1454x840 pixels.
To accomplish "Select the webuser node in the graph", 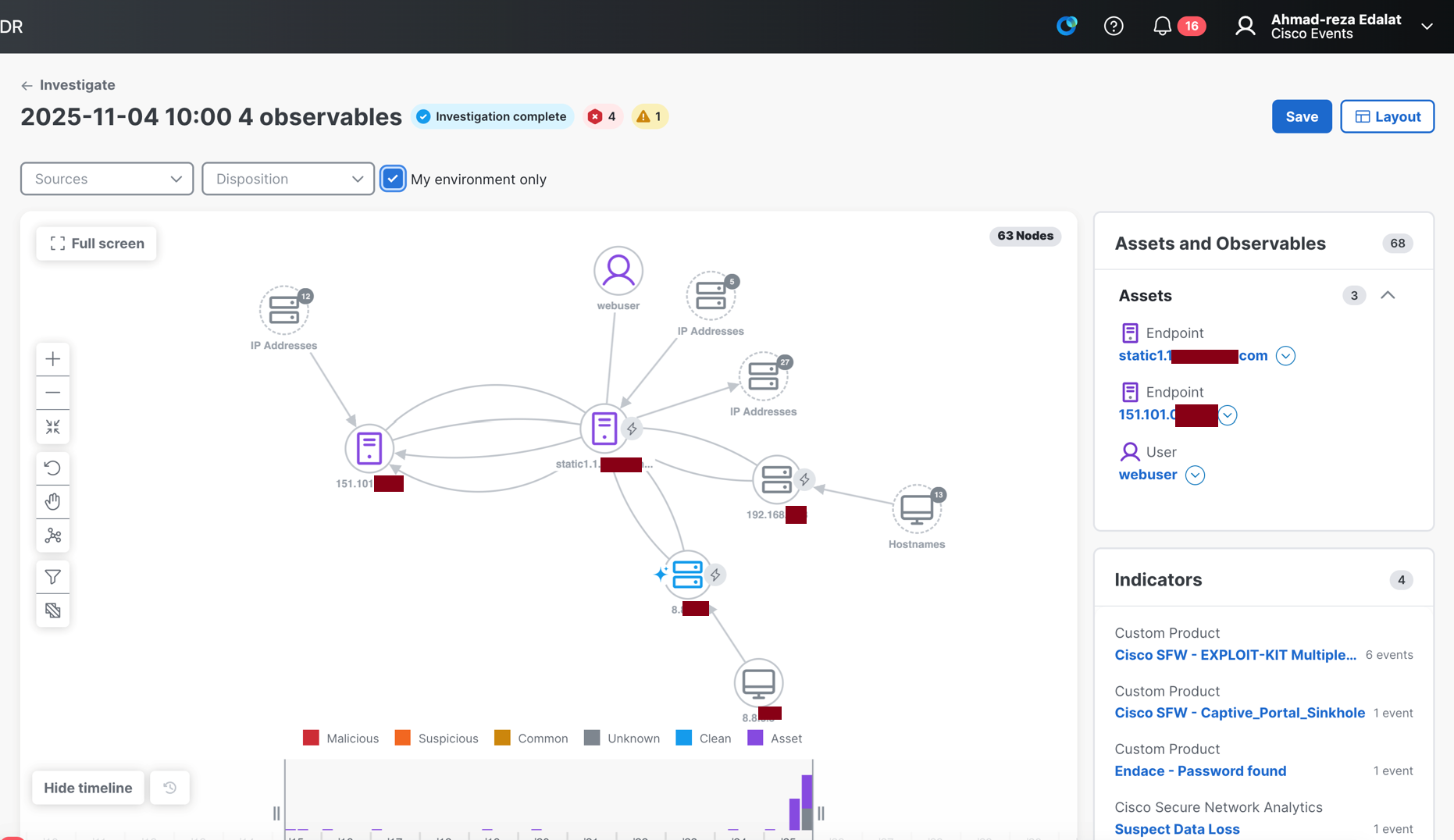I will click(x=618, y=270).
